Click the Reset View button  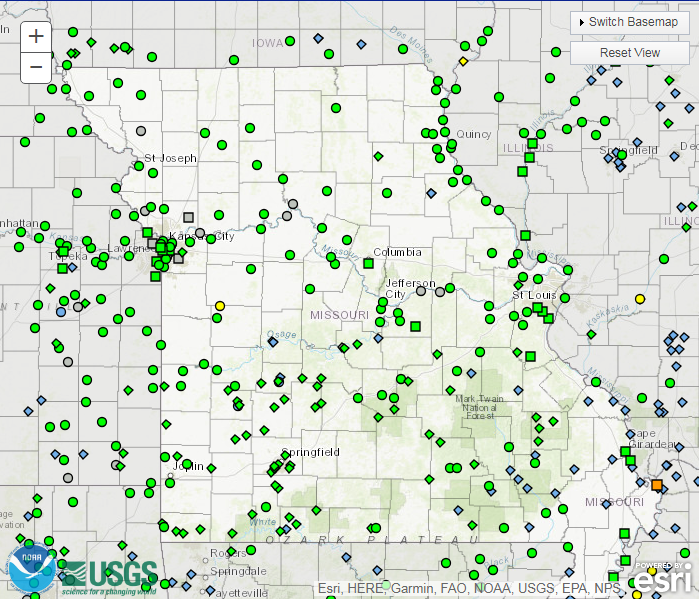click(x=629, y=52)
